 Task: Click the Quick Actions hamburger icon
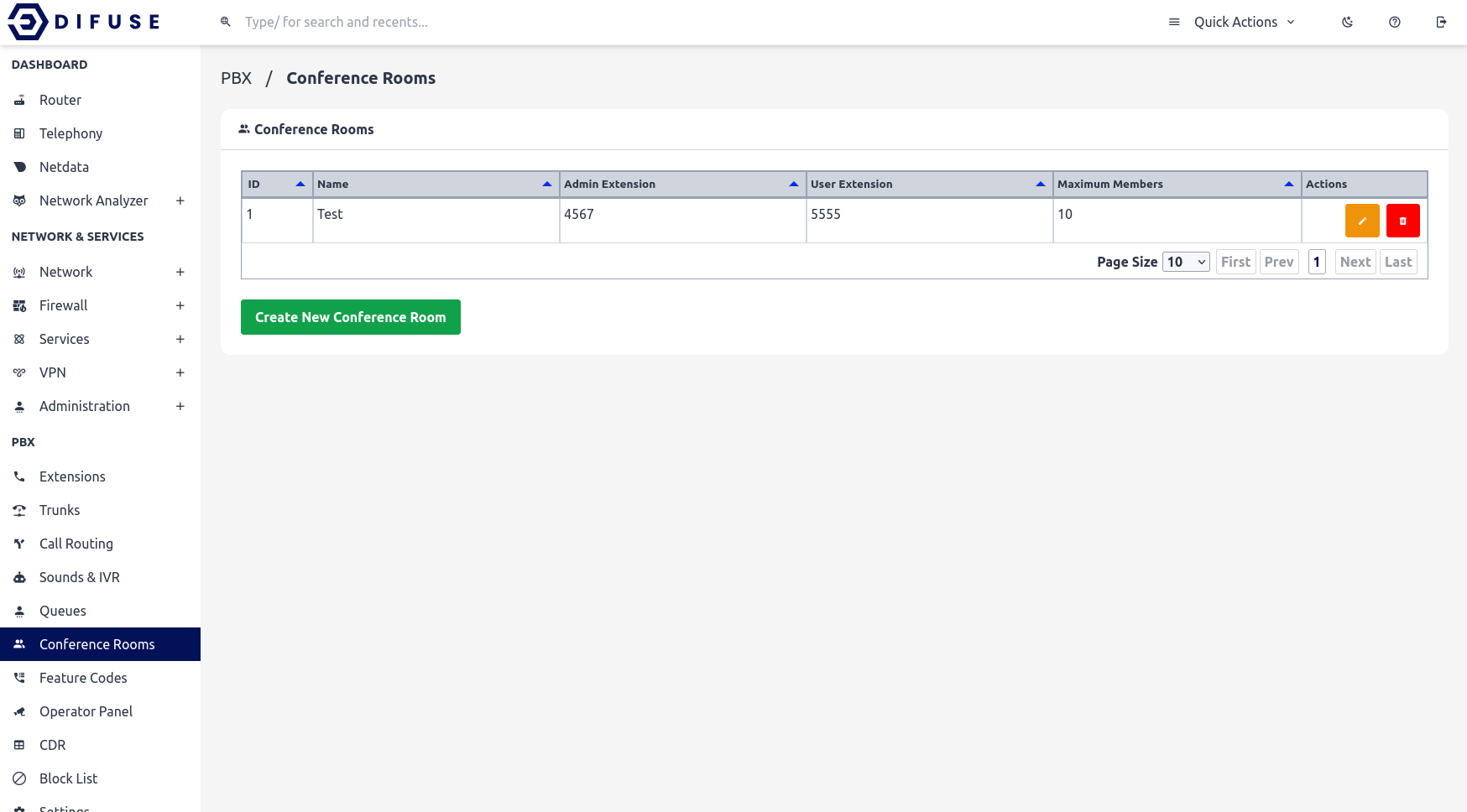coord(1174,22)
